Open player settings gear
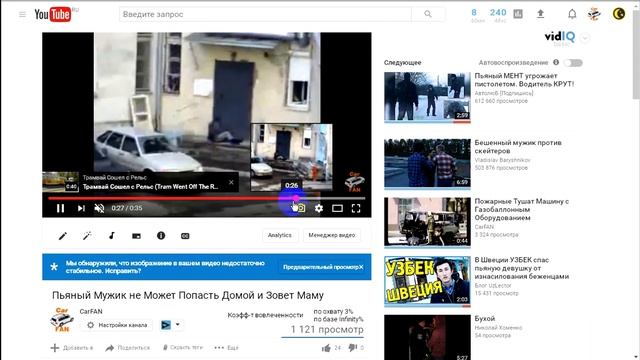This screenshot has height=360, width=640. [x=318, y=208]
